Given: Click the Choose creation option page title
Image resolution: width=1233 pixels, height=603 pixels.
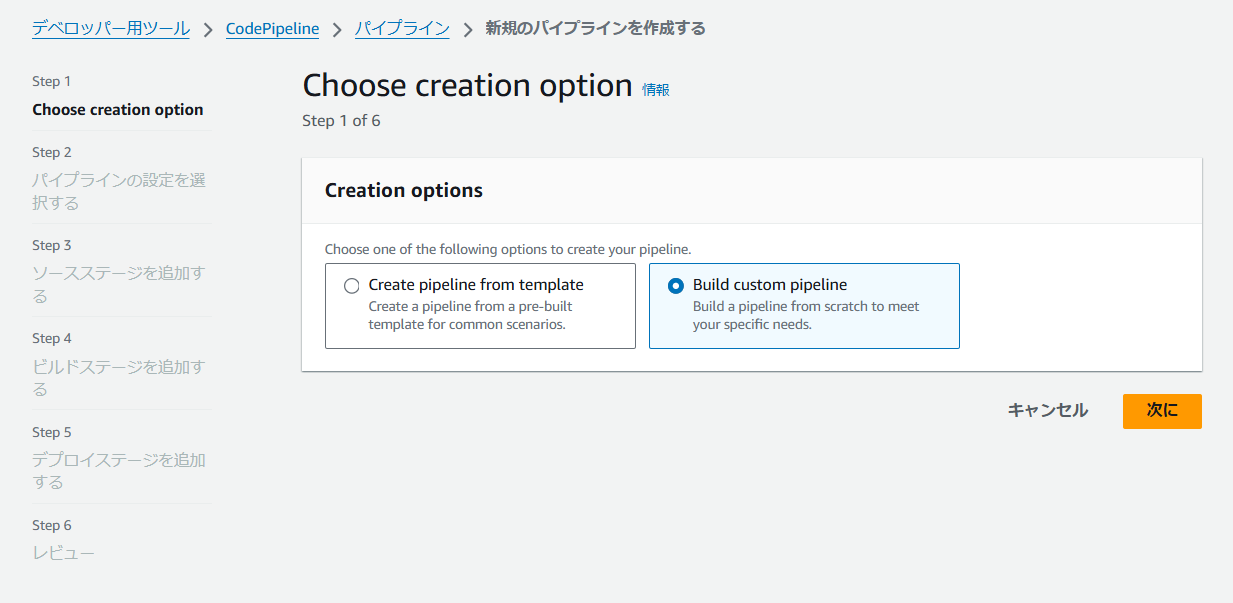Looking at the screenshot, I should (467, 85).
